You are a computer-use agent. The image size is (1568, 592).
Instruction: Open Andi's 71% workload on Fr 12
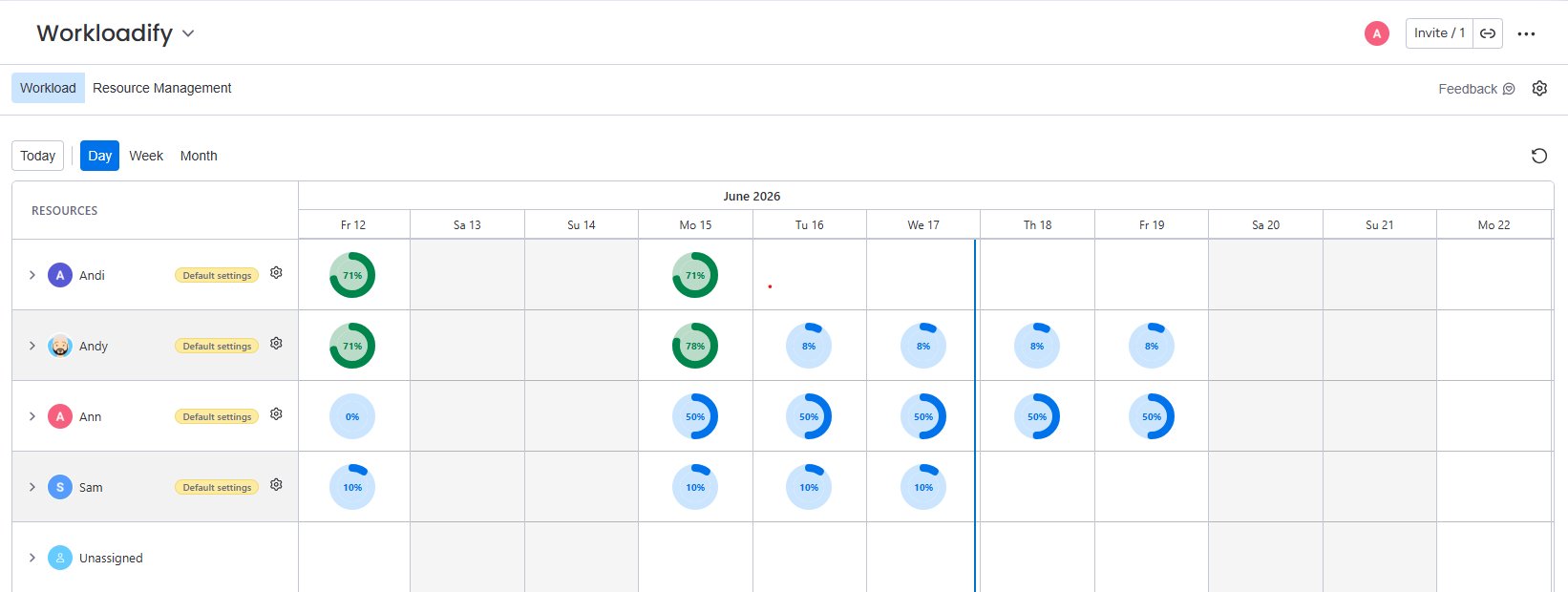coord(352,275)
